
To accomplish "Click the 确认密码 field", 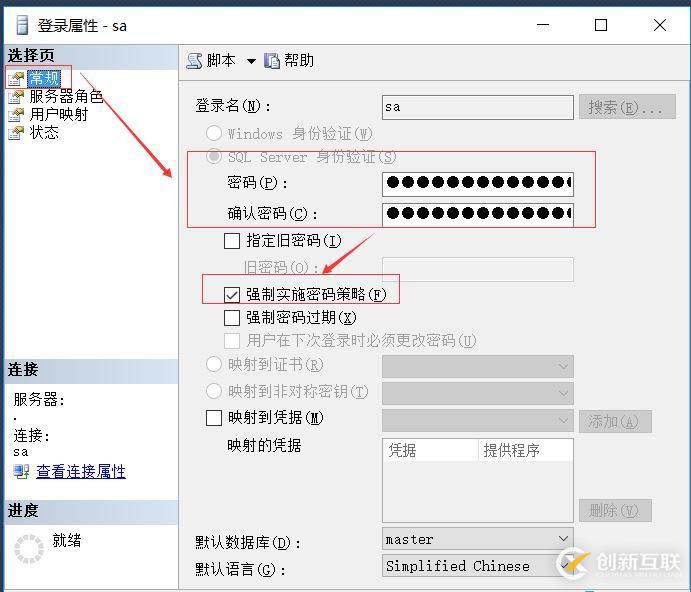I will pos(478,215).
